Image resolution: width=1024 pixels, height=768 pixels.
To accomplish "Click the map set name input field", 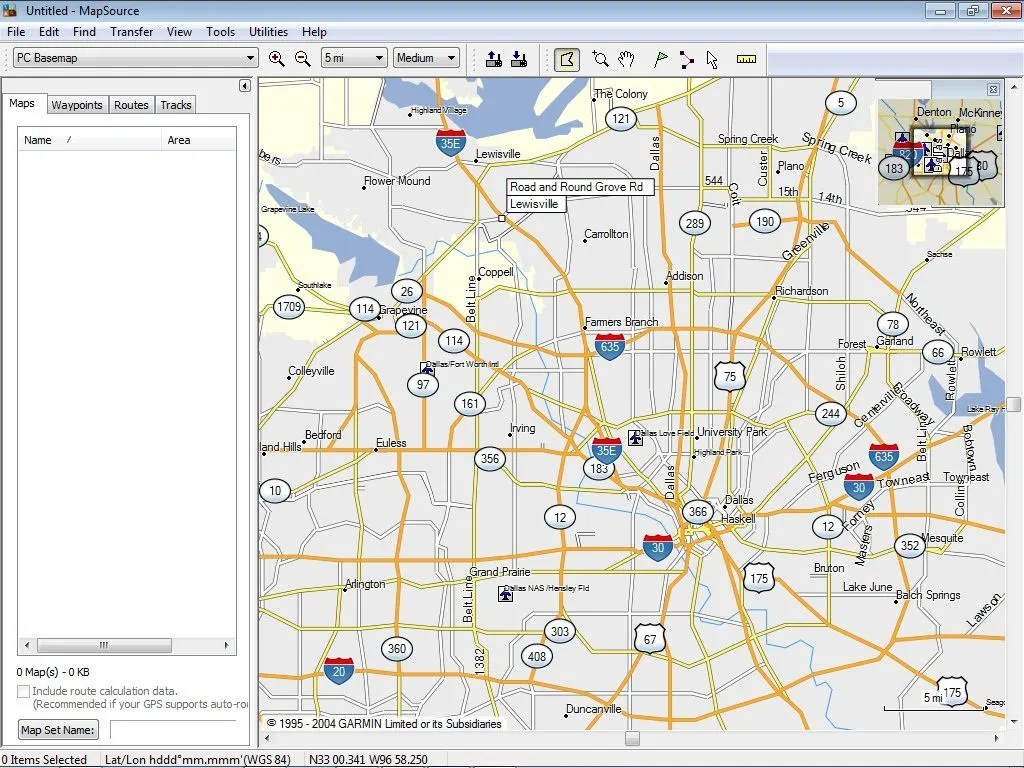I will 173,729.
